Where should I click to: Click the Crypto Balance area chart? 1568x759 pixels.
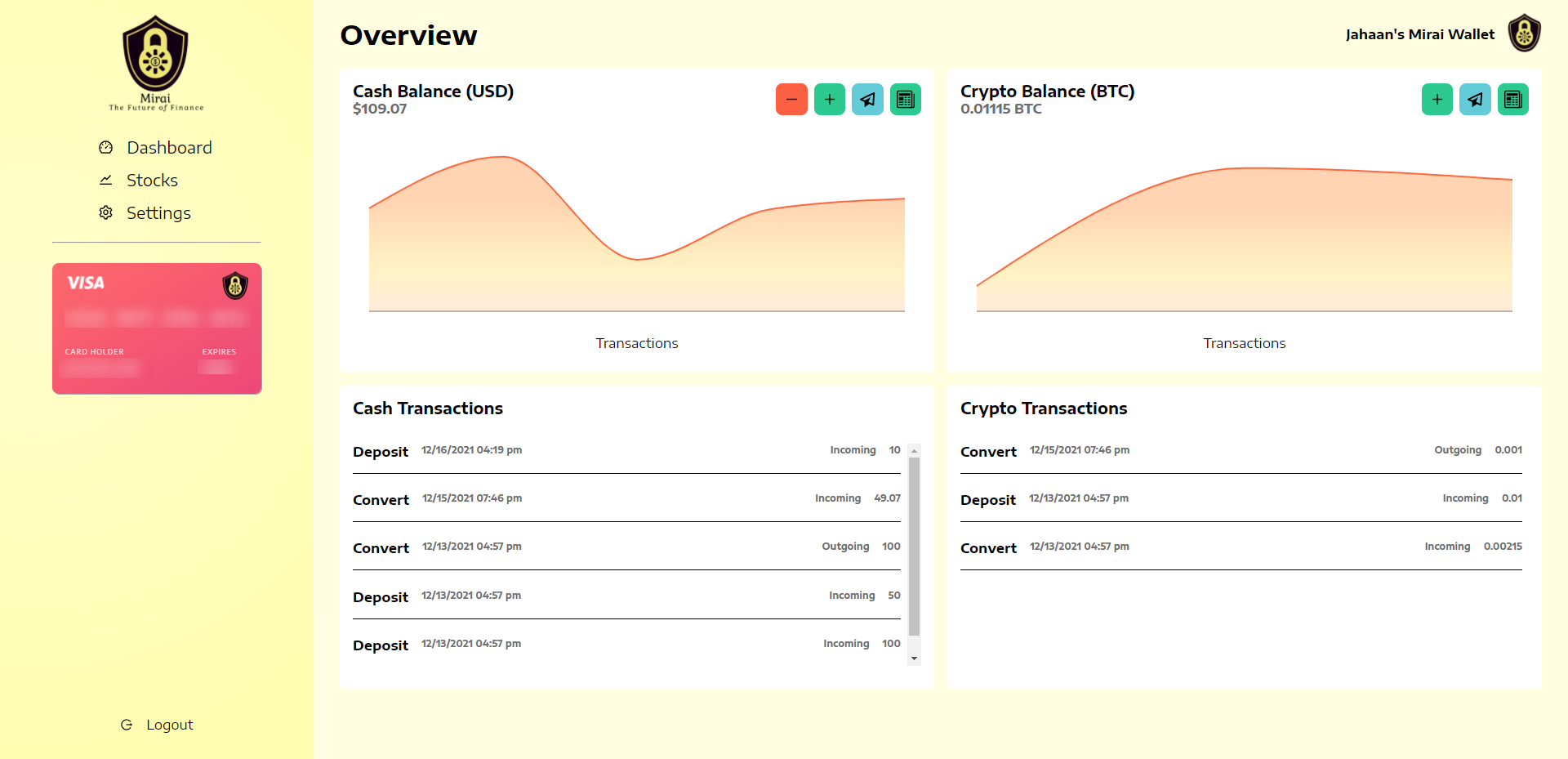[x=1245, y=239]
